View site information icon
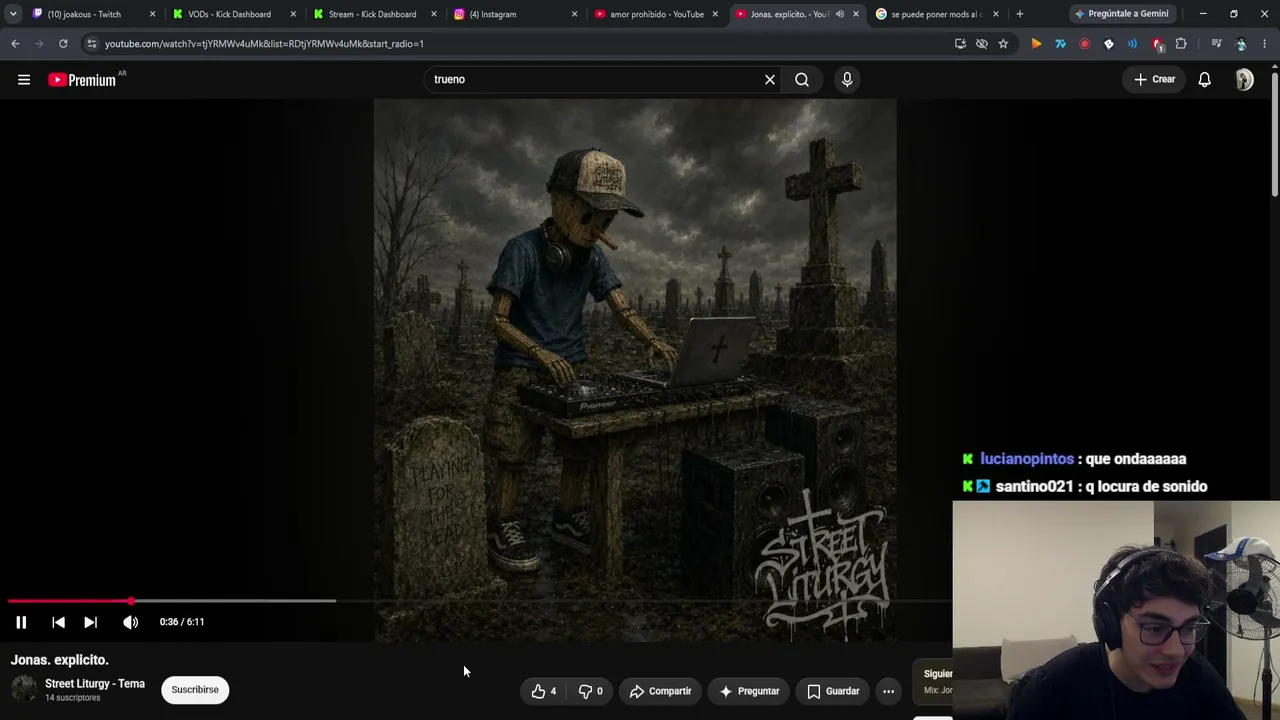The width and height of the screenshot is (1280, 720). 91,44
